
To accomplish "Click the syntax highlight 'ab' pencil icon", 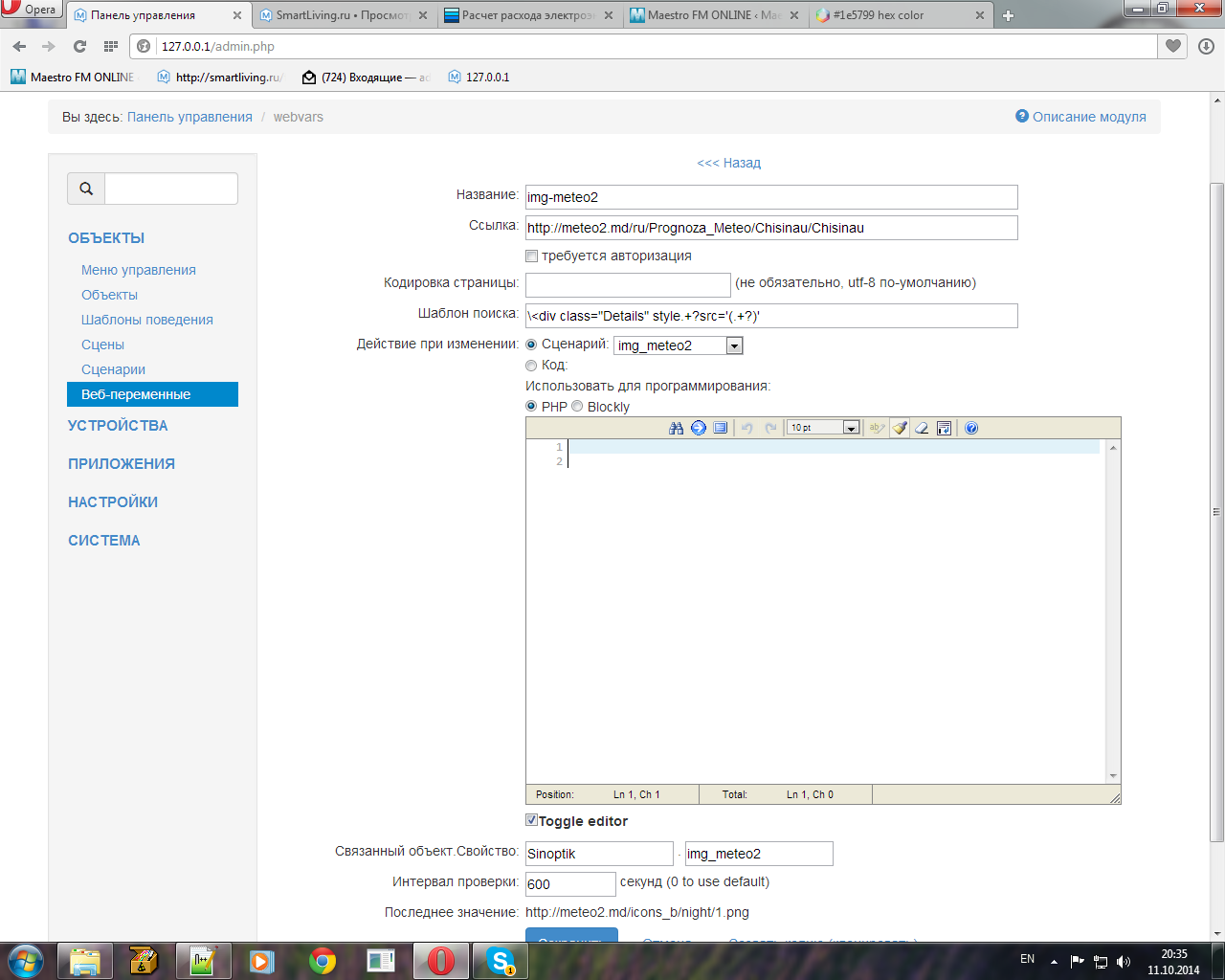I will [877, 428].
